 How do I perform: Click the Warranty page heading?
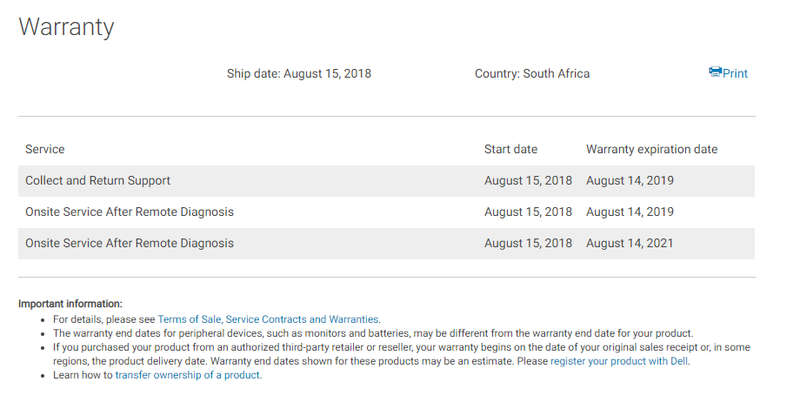(66, 27)
